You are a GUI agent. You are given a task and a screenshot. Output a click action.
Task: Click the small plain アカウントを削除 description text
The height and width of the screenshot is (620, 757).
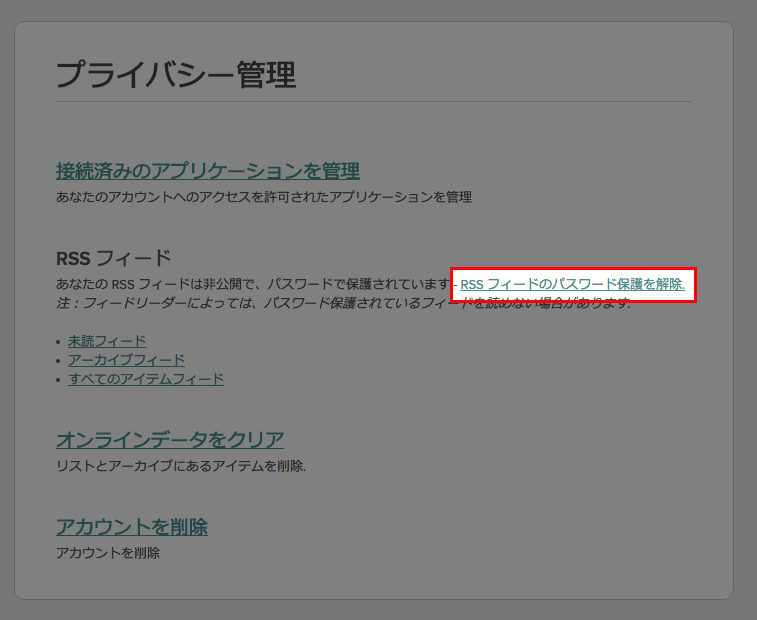(107, 553)
